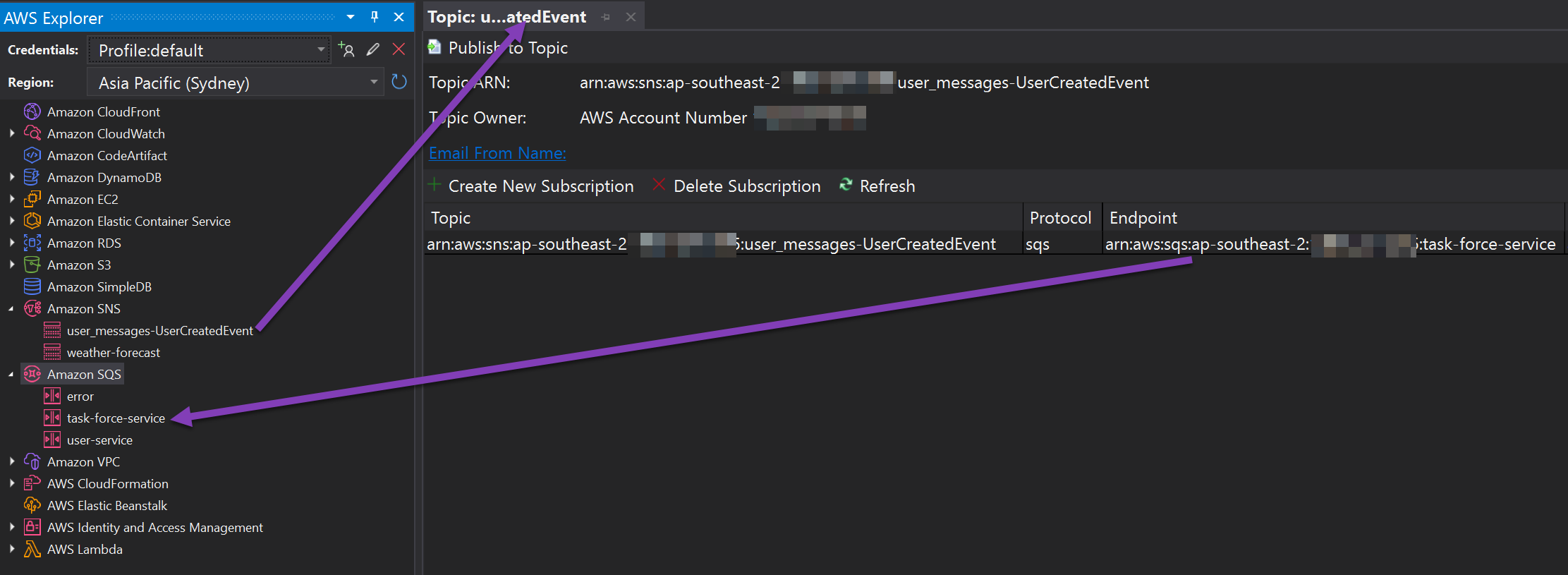
Task: Click the Amazon SimpleDB service icon
Action: point(32,286)
